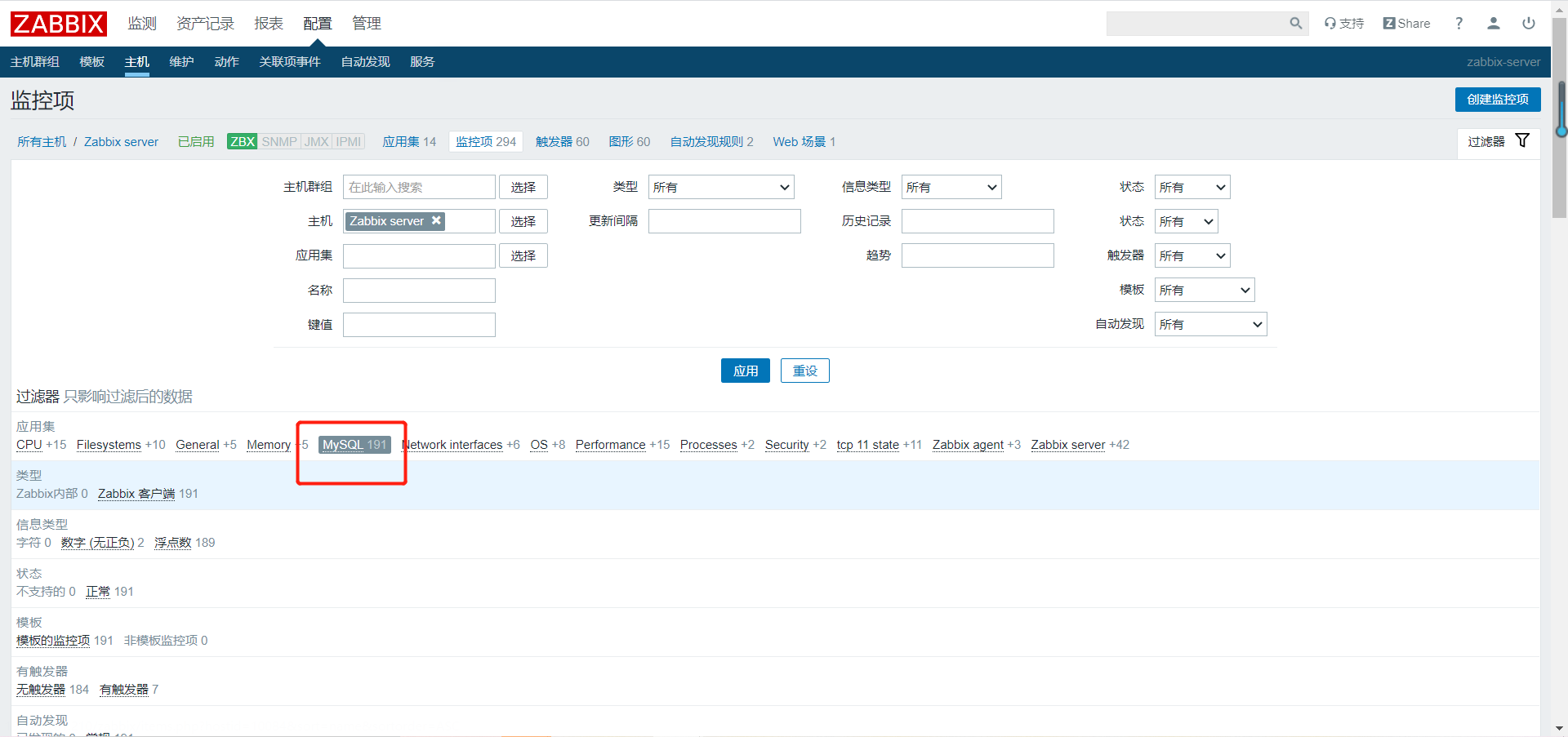The width and height of the screenshot is (1568, 737).
Task: Filter by 浮点数 information type
Action: pyautogui.click(x=172, y=543)
